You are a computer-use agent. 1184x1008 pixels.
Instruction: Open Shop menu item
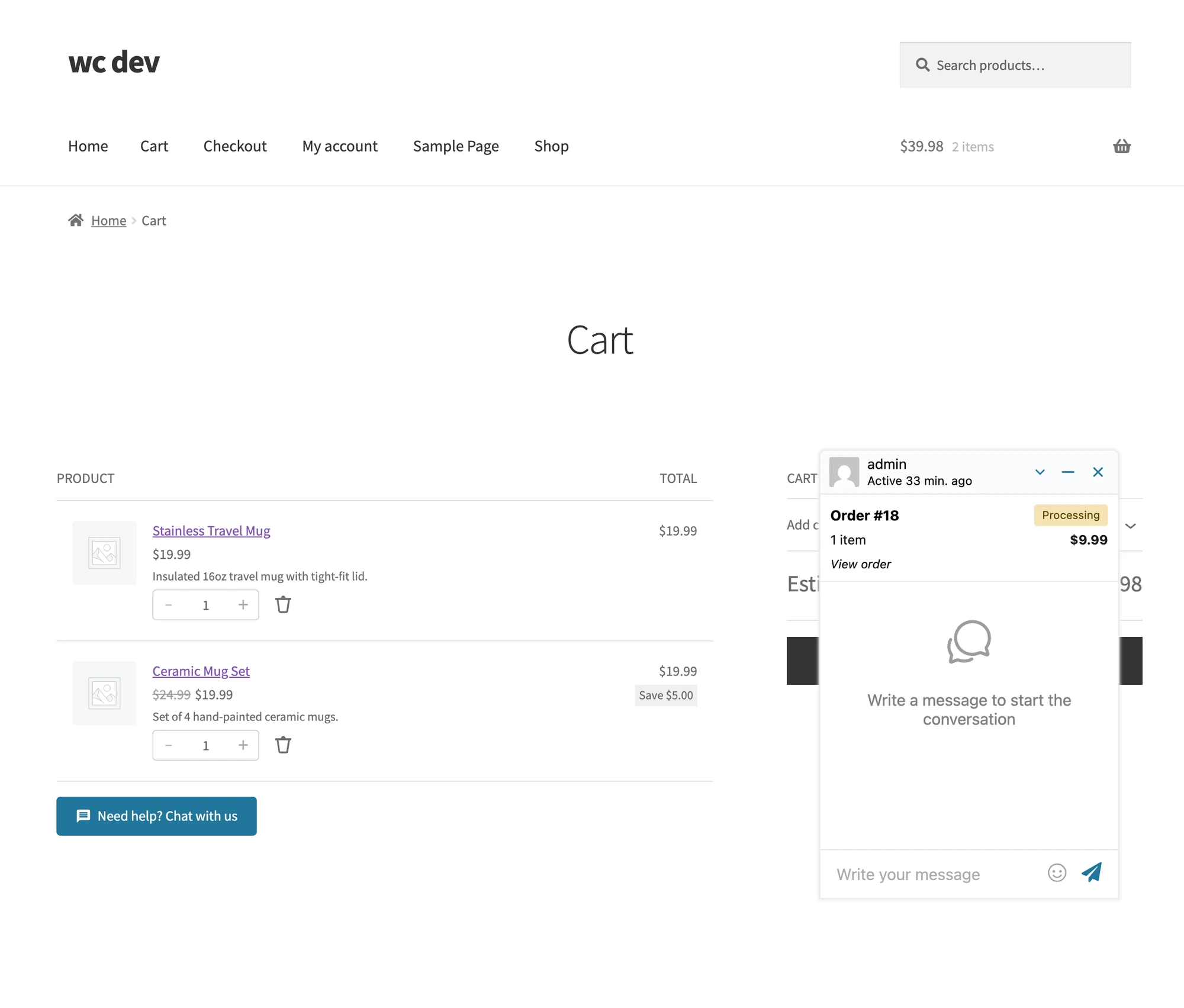pos(551,146)
